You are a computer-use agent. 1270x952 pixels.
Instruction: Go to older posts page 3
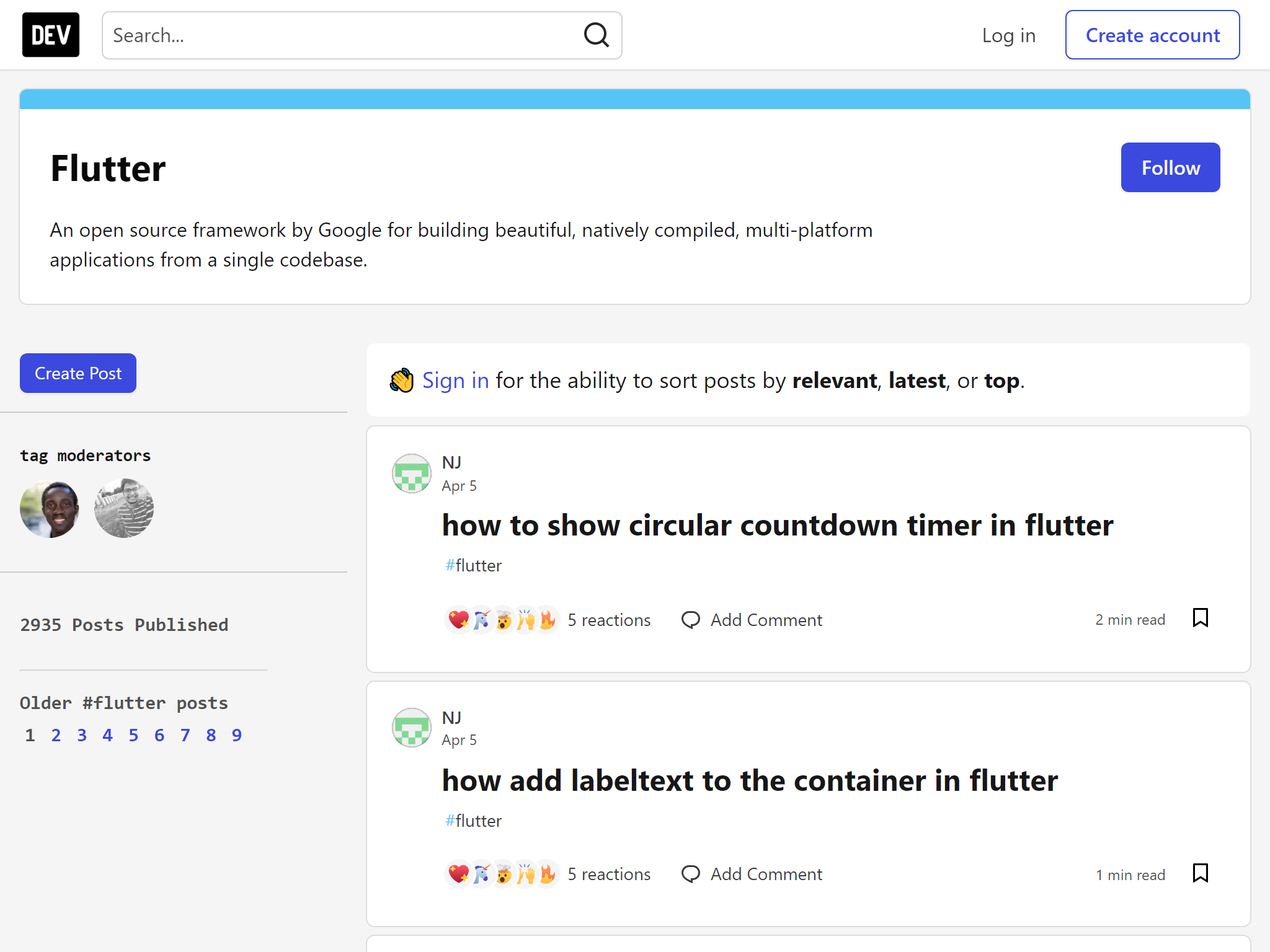coord(82,735)
